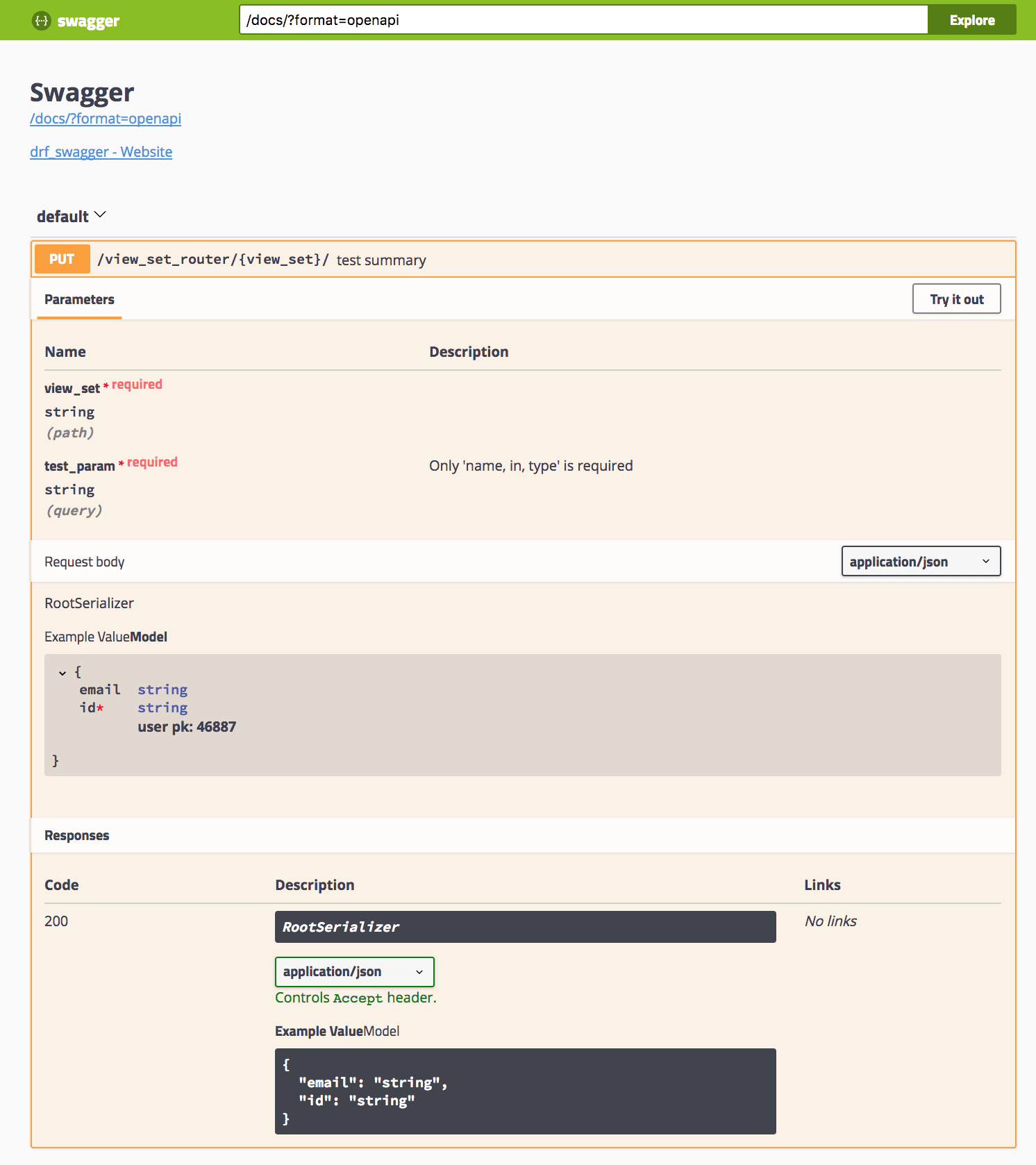Screen dimensions: 1036x1165
Task: Click the (query) location label for test_param
Action: (x=74, y=510)
